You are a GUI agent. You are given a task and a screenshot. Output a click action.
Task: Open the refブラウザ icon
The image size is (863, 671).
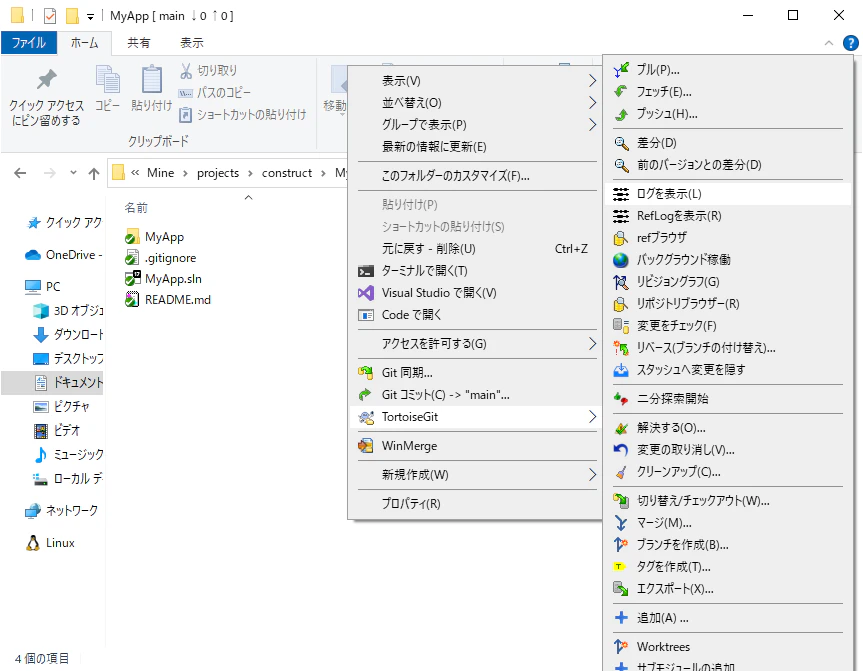coord(621,238)
